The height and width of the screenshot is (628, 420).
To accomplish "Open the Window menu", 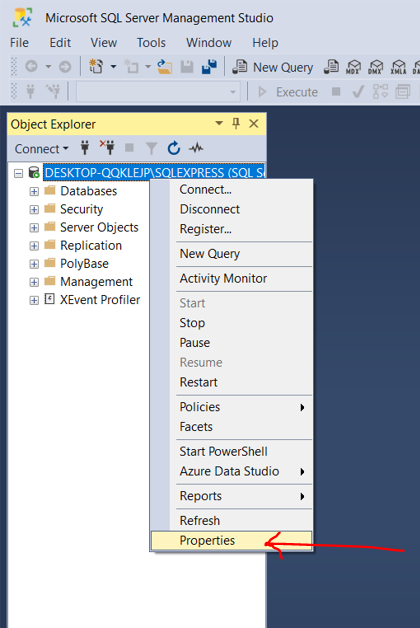I will pos(209,42).
